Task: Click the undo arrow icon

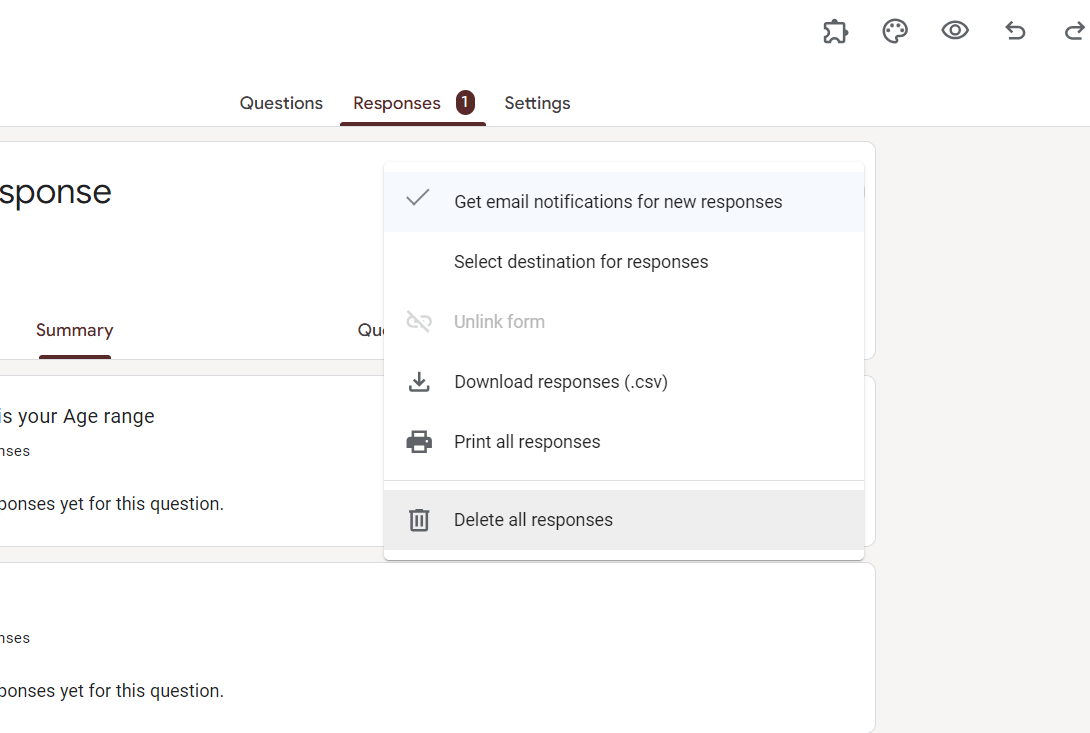Action: [x=1015, y=31]
